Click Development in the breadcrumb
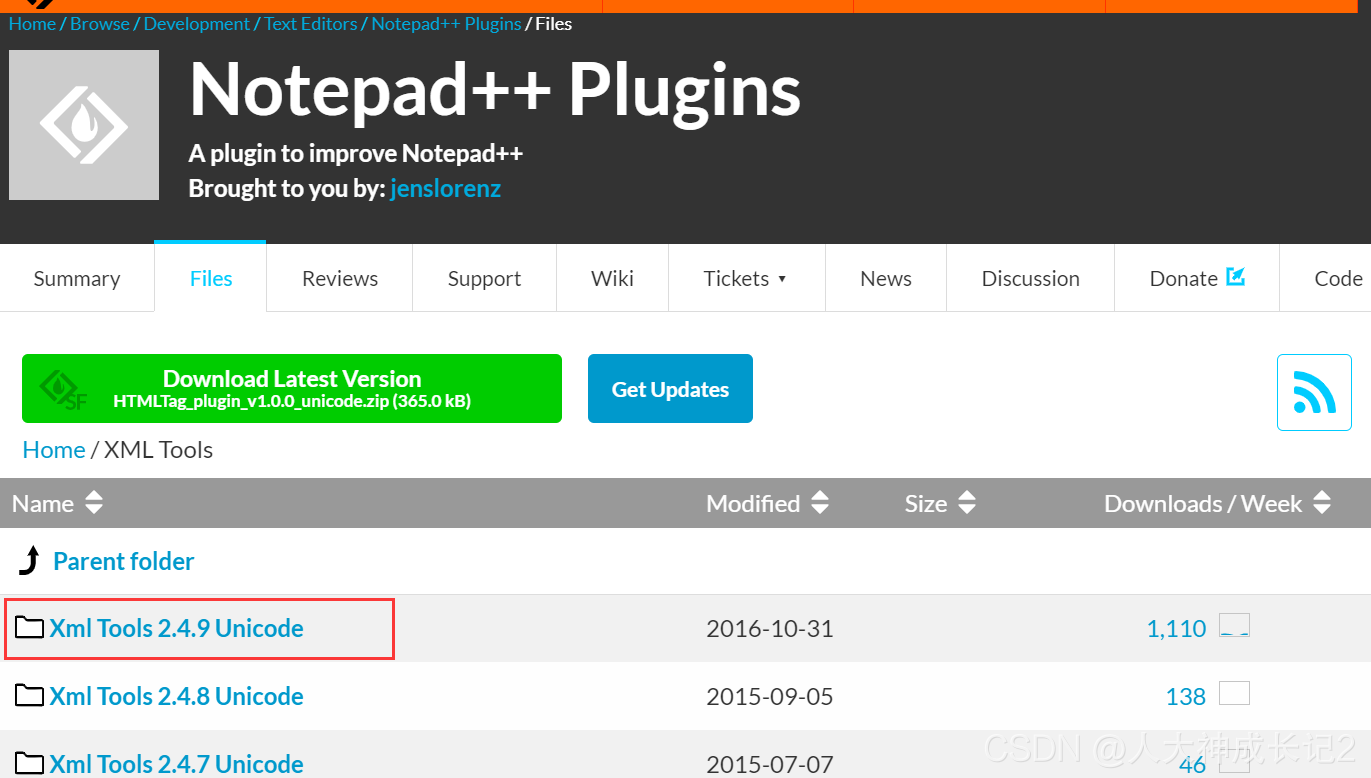Screen dimensions: 1371x778 tap(197, 23)
